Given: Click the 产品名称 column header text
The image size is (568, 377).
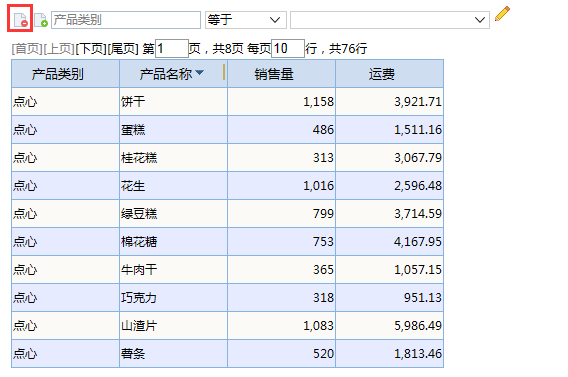Looking at the screenshot, I should (x=166, y=74).
